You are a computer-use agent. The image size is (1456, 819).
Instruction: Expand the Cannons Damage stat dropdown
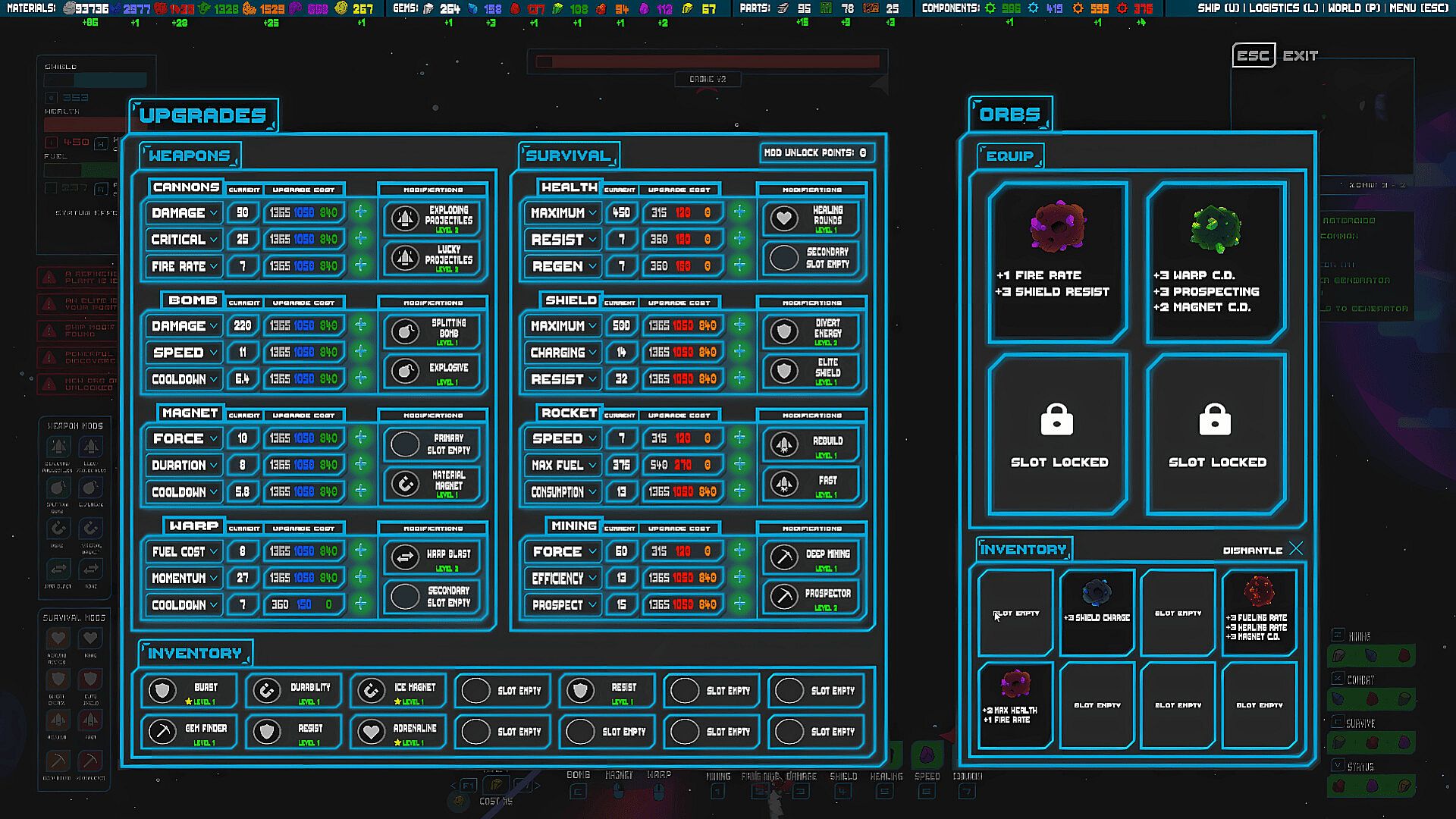[x=214, y=213]
